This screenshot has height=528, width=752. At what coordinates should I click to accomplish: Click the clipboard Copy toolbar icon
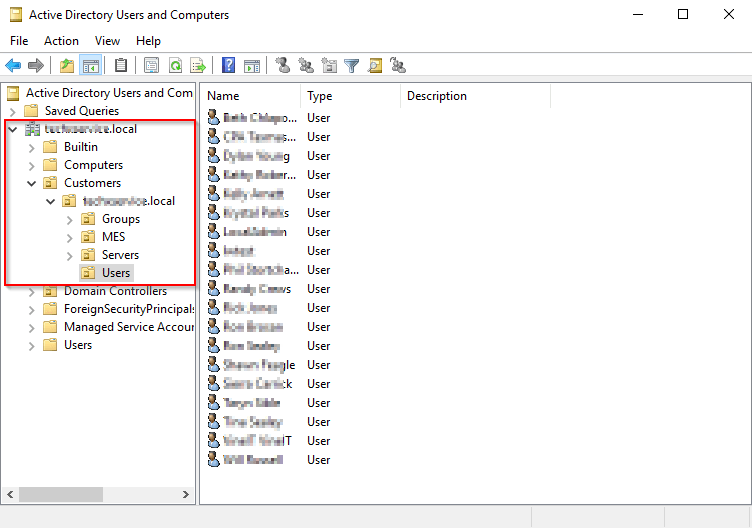(121, 65)
